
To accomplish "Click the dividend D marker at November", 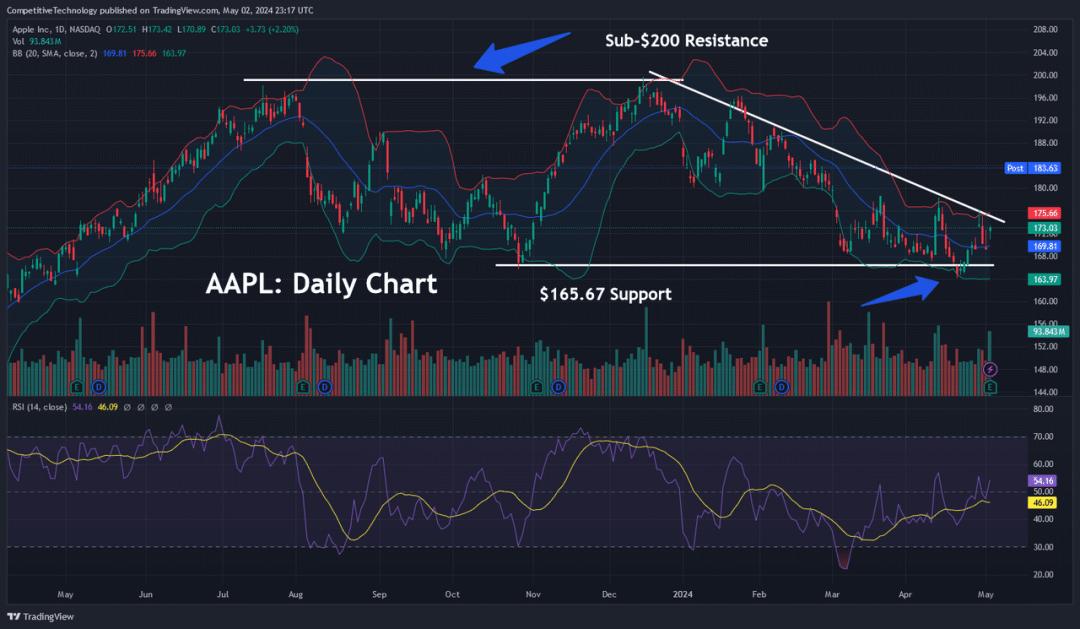I will [x=558, y=387].
